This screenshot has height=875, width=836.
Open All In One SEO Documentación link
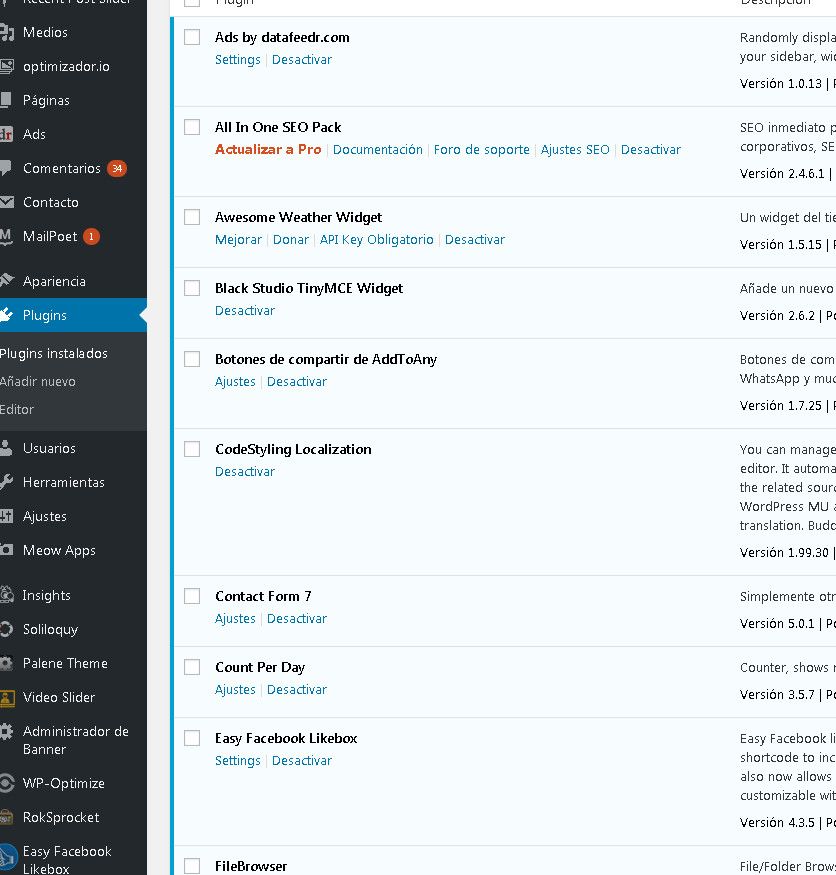coord(378,150)
